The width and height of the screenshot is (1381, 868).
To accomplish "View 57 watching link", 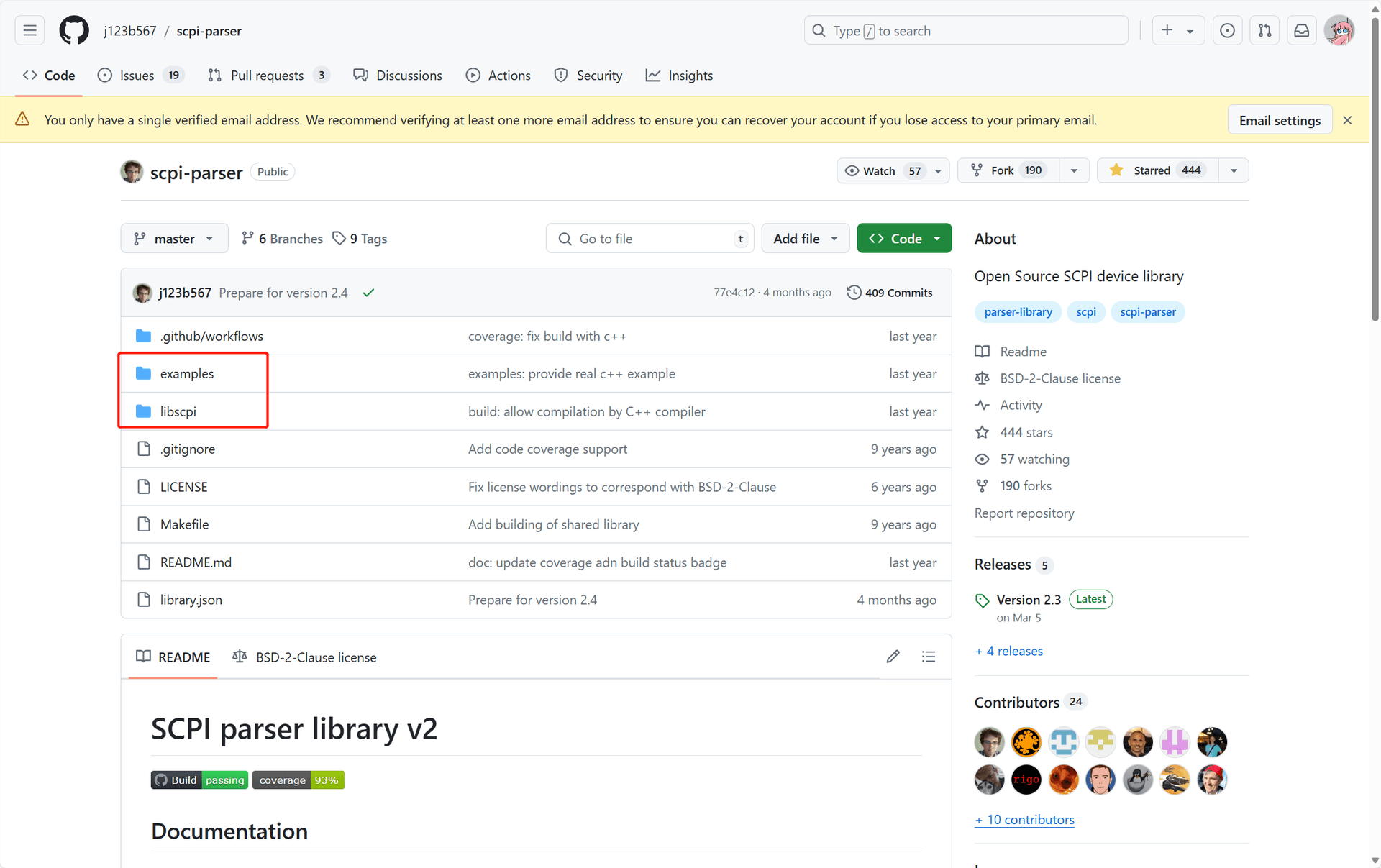I will click(1022, 459).
